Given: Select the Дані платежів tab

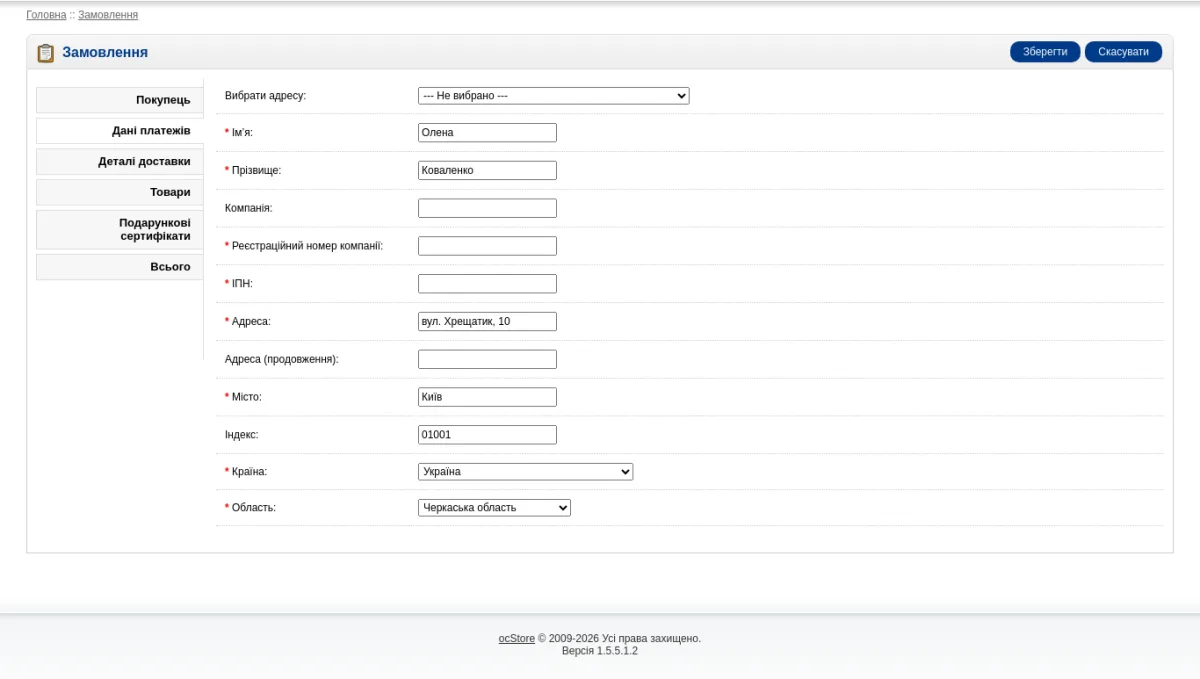Looking at the screenshot, I should click(120, 131).
